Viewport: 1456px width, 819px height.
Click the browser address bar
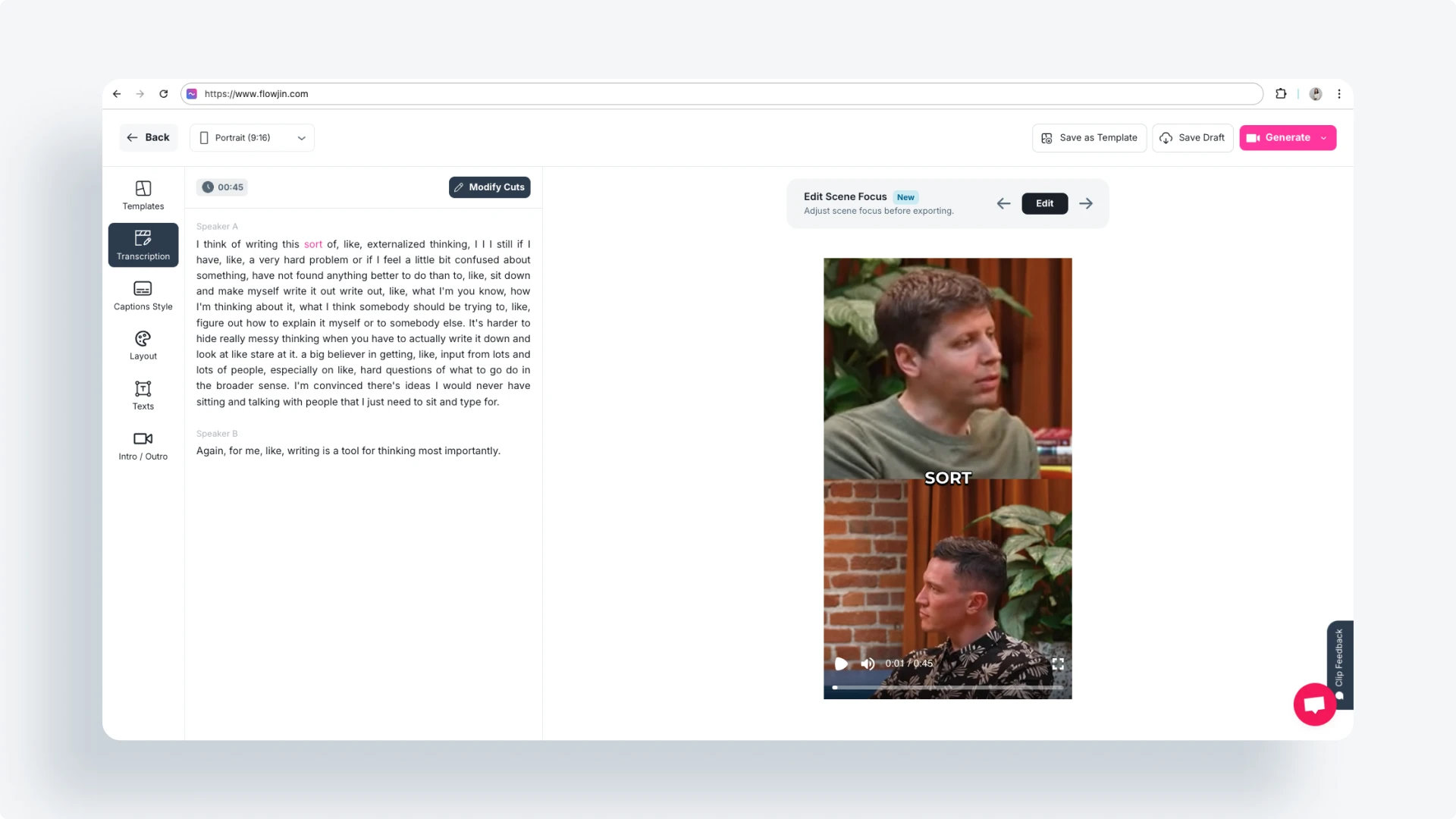(531, 93)
